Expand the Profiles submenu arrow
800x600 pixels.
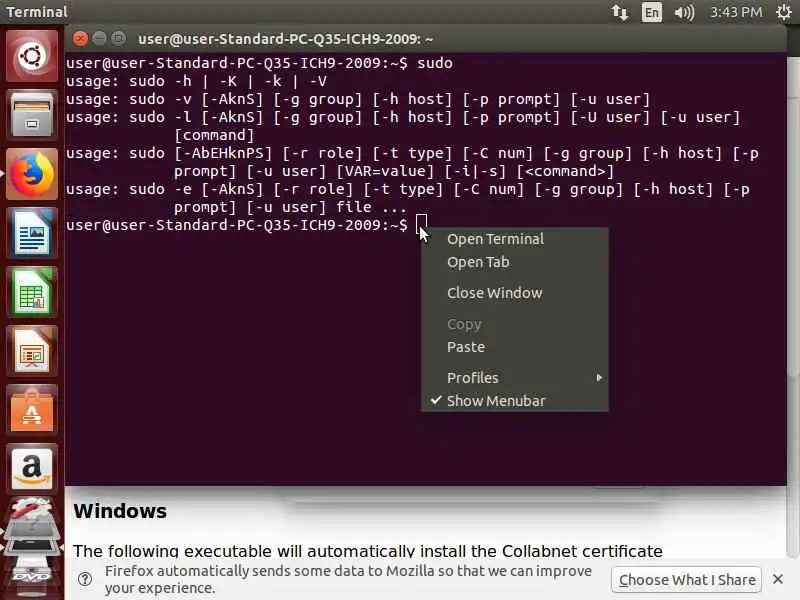point(599,378)
